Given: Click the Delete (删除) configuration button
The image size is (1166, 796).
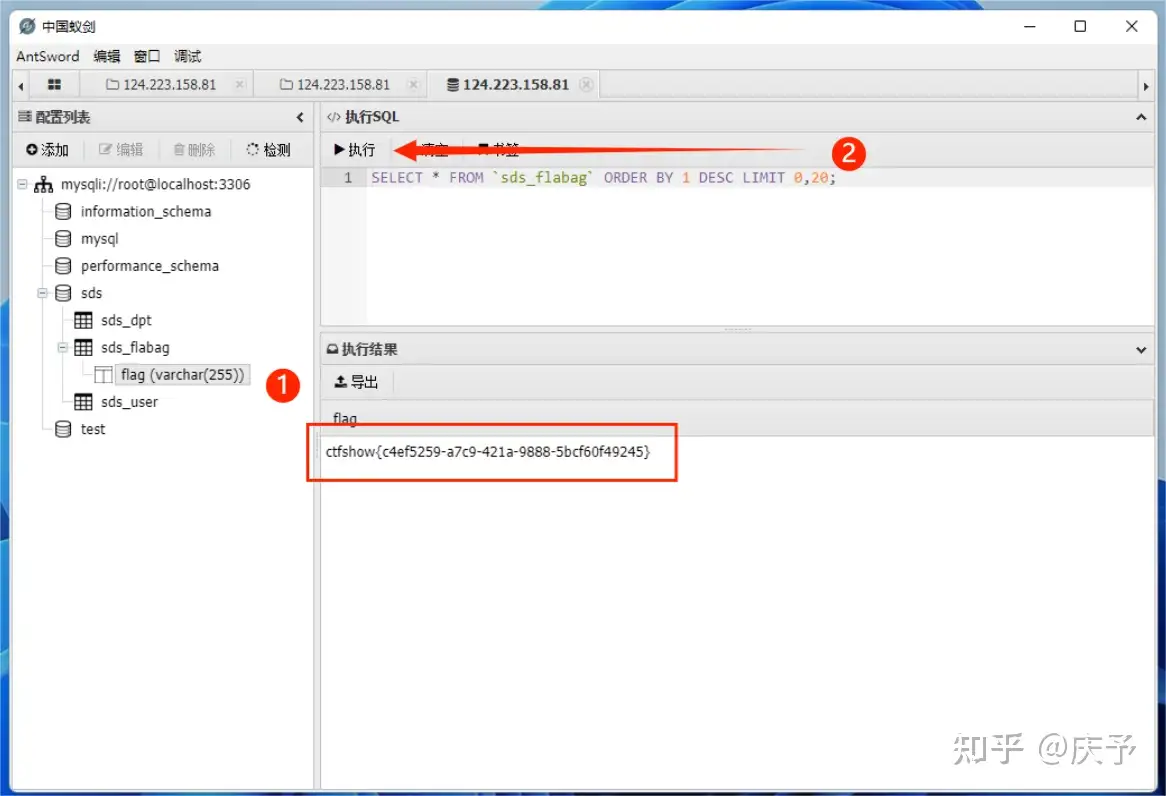Looking at the screenshot, I should (194, 150).
